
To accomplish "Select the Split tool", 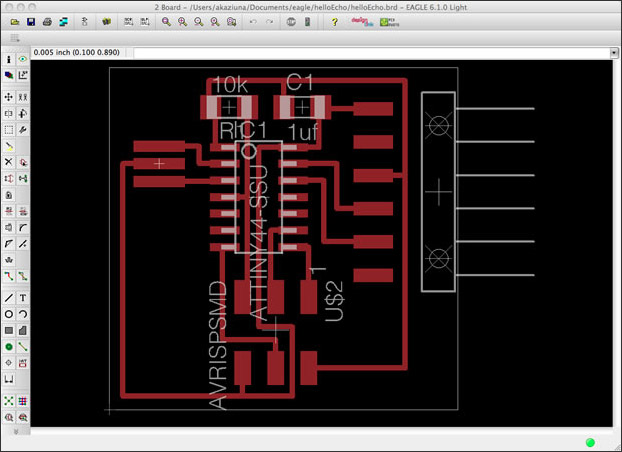I will pos(9,244).
